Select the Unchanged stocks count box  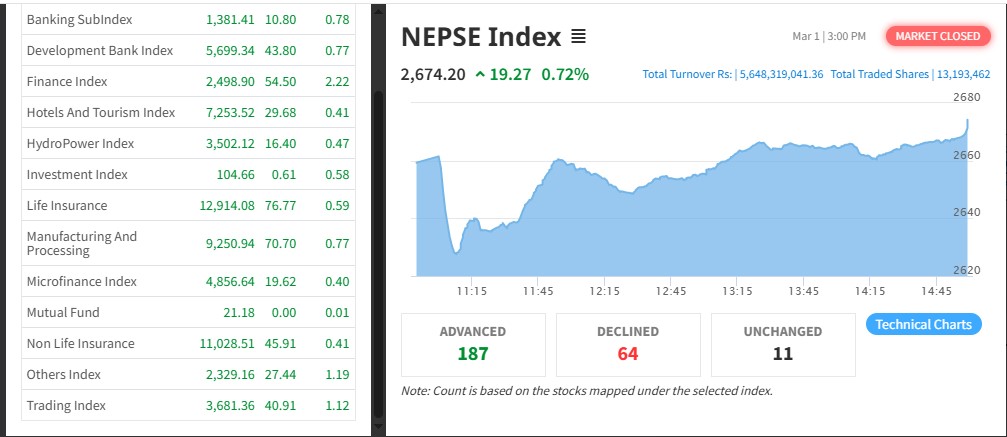(x=783, y=344)
